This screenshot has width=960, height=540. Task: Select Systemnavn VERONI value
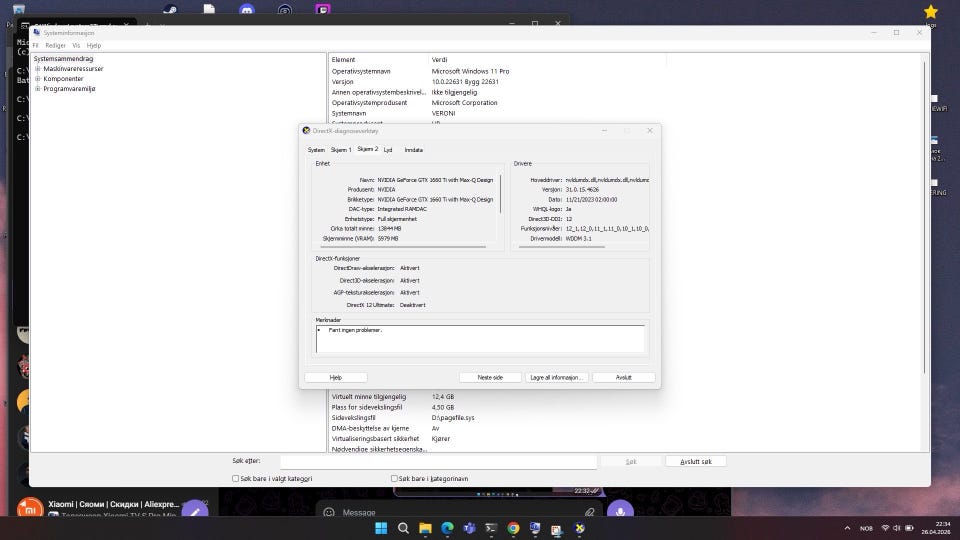(x=443, y=113)
